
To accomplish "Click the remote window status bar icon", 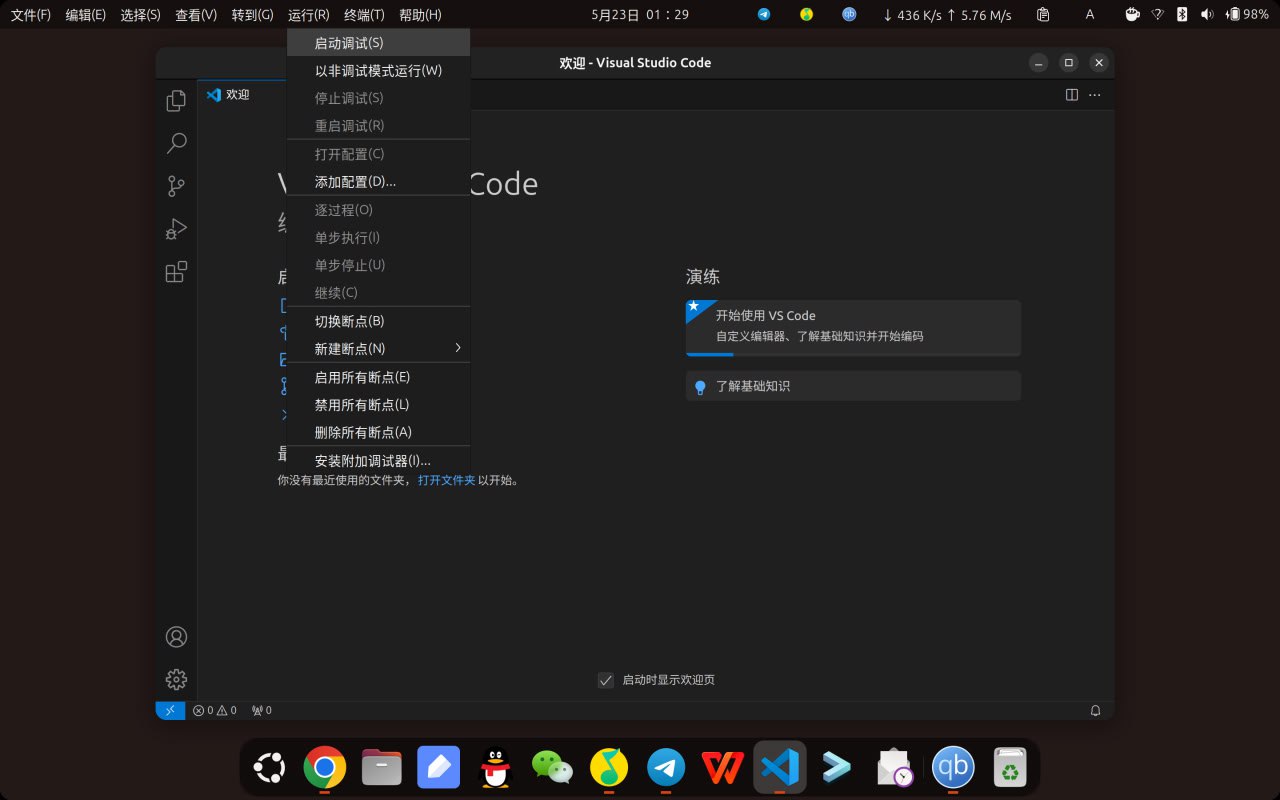I will tap(170, 710).
